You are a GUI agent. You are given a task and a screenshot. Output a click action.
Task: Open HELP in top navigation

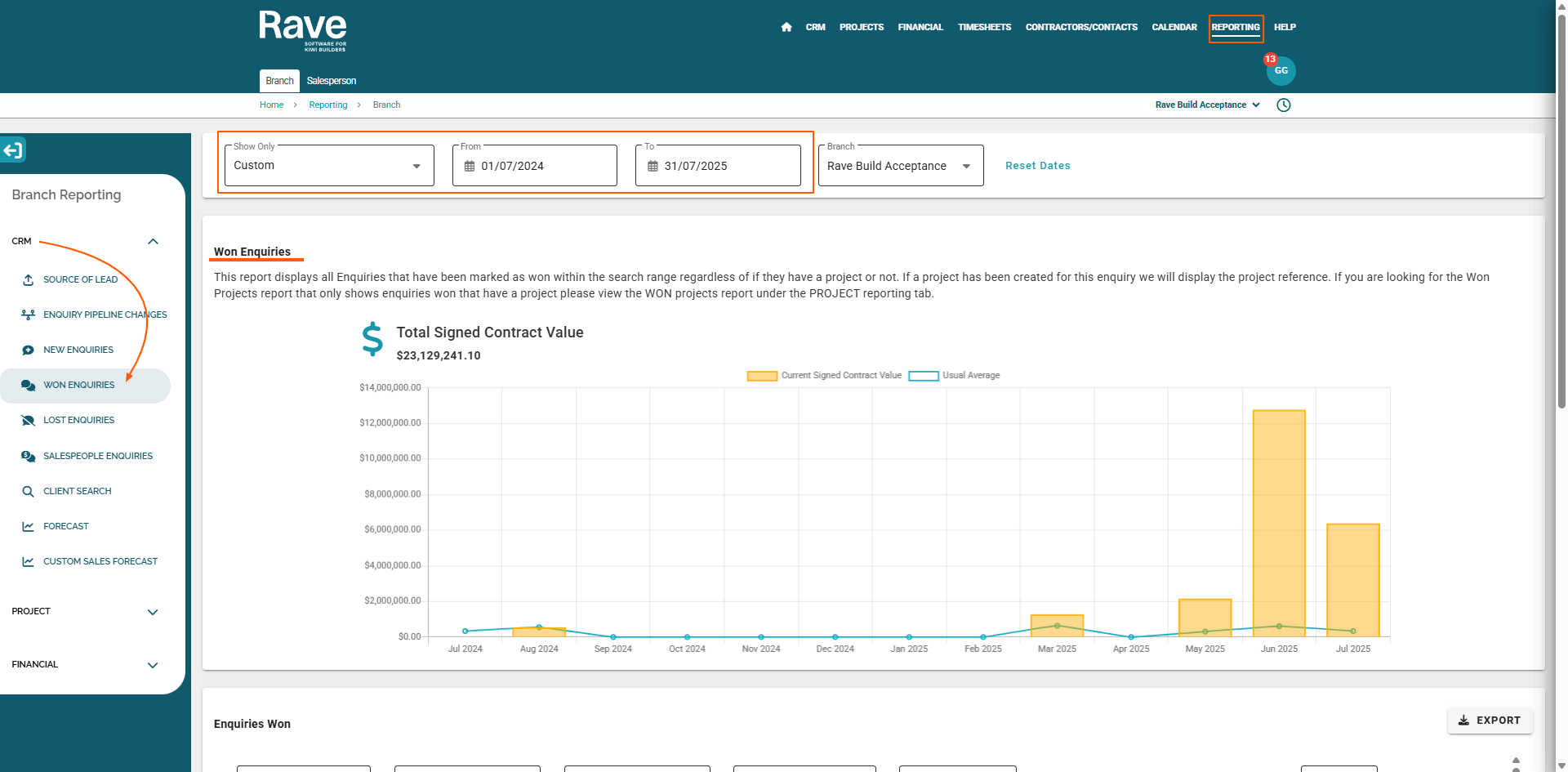pyautogui.click(x=1285, y=27)
